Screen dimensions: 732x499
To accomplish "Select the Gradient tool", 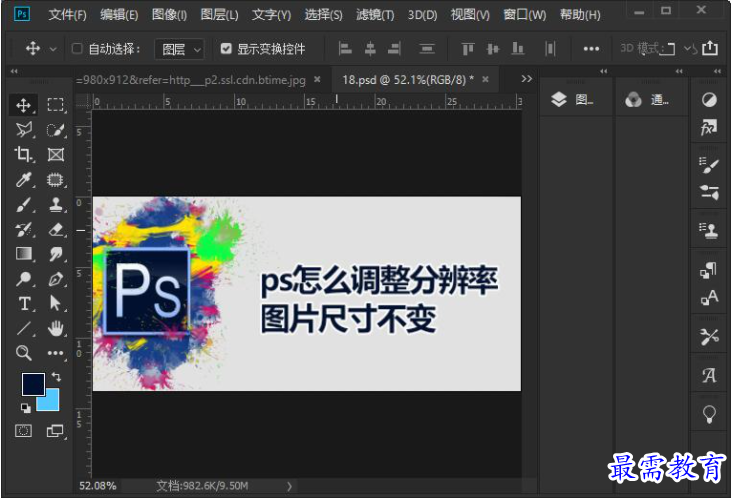I will 23,253.
